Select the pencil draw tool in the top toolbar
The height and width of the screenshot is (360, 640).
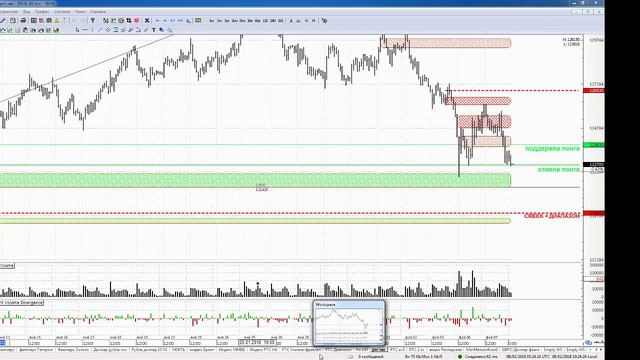[2, 20]
